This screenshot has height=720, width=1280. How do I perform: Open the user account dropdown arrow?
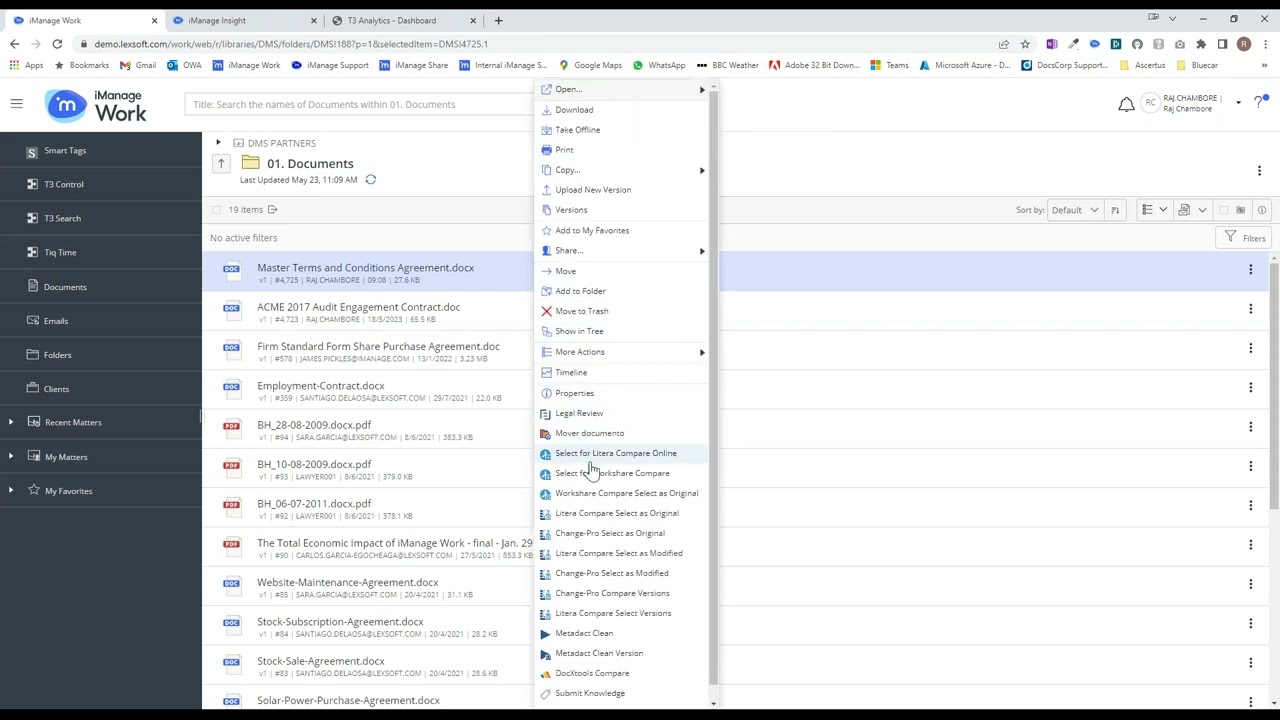pyautogui.click(x=1238, y=103)
